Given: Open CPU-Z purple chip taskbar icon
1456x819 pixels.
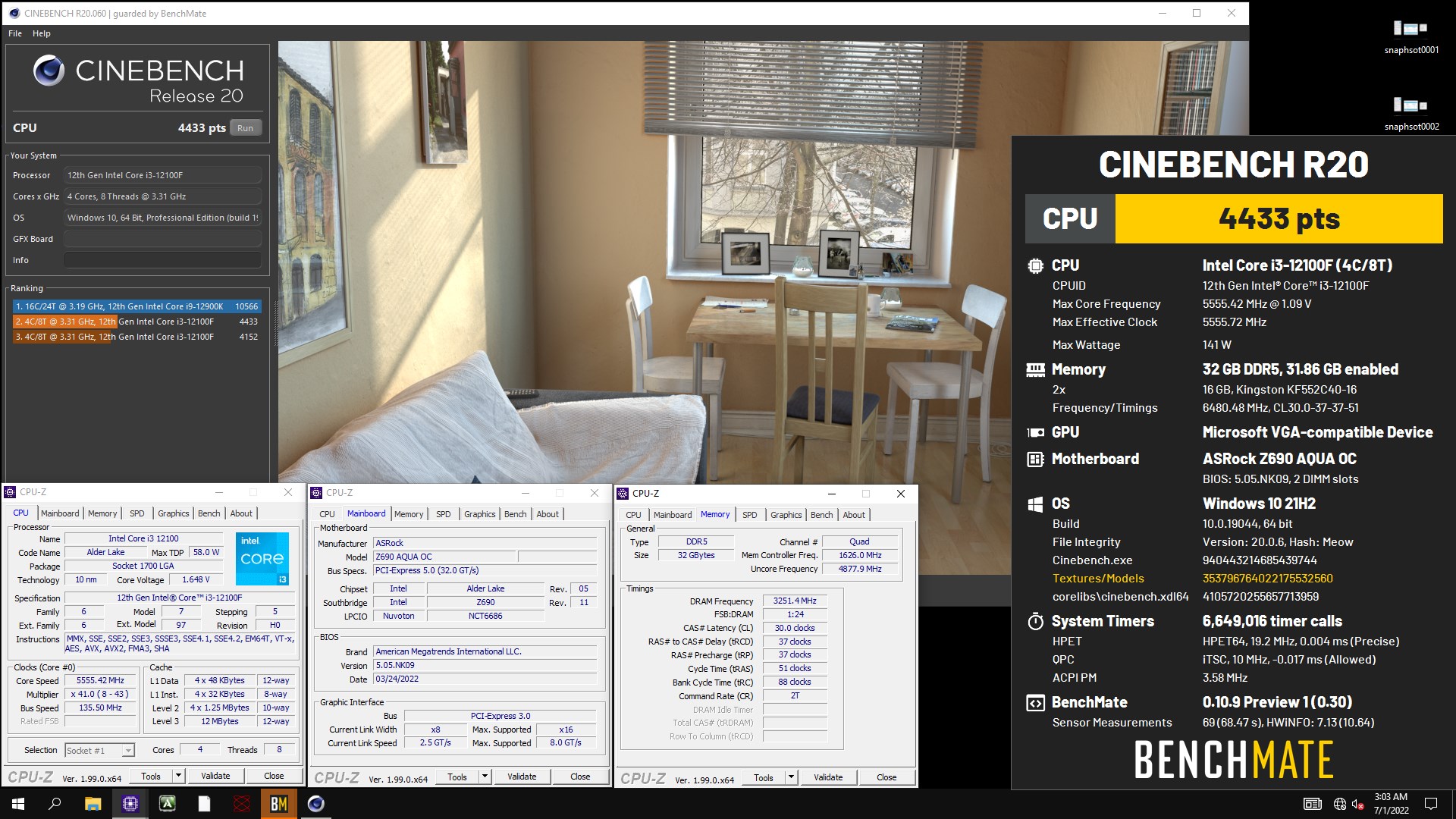Looking at the screenshot, I should (x=130, y=804).
